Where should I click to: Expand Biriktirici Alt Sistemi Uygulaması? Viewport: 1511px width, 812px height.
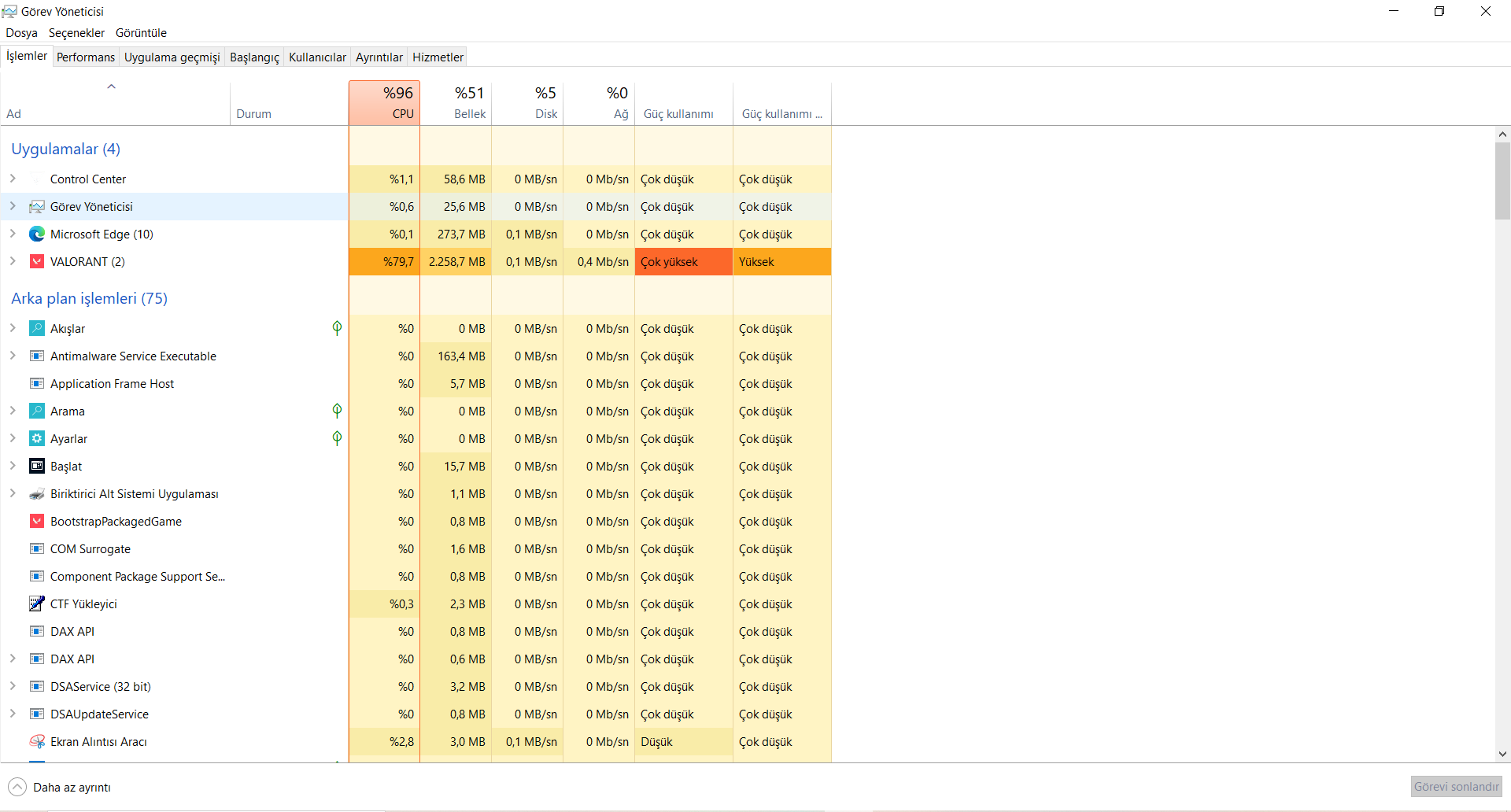(x=13, y=493)
